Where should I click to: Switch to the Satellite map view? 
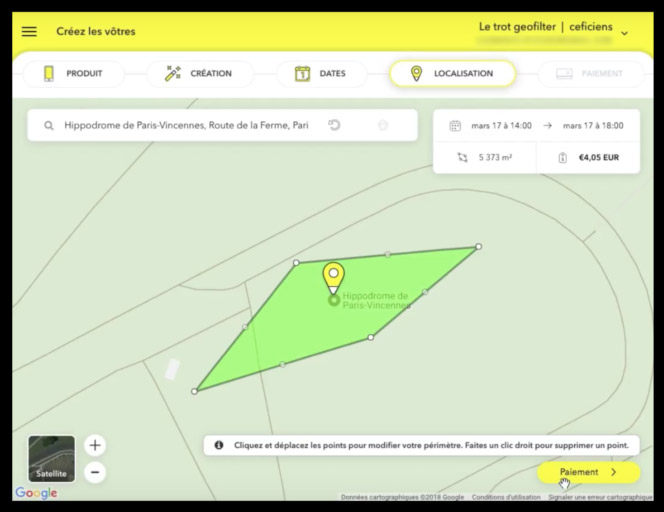click(52, 459)
